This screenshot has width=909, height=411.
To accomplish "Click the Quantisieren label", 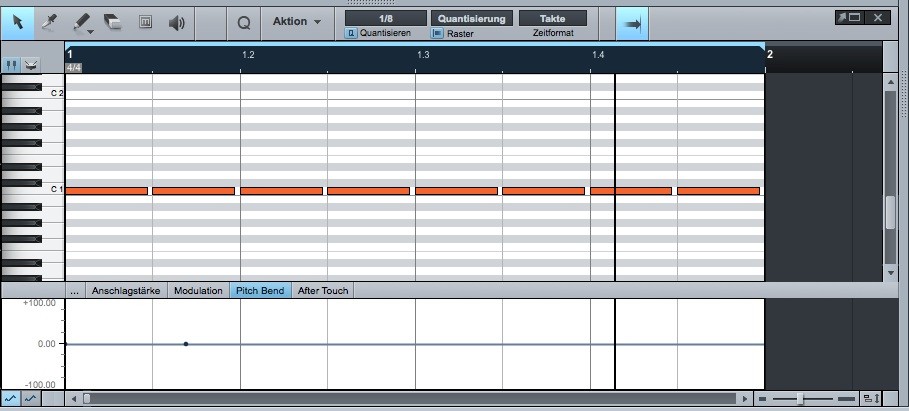I will coord(385,33).
